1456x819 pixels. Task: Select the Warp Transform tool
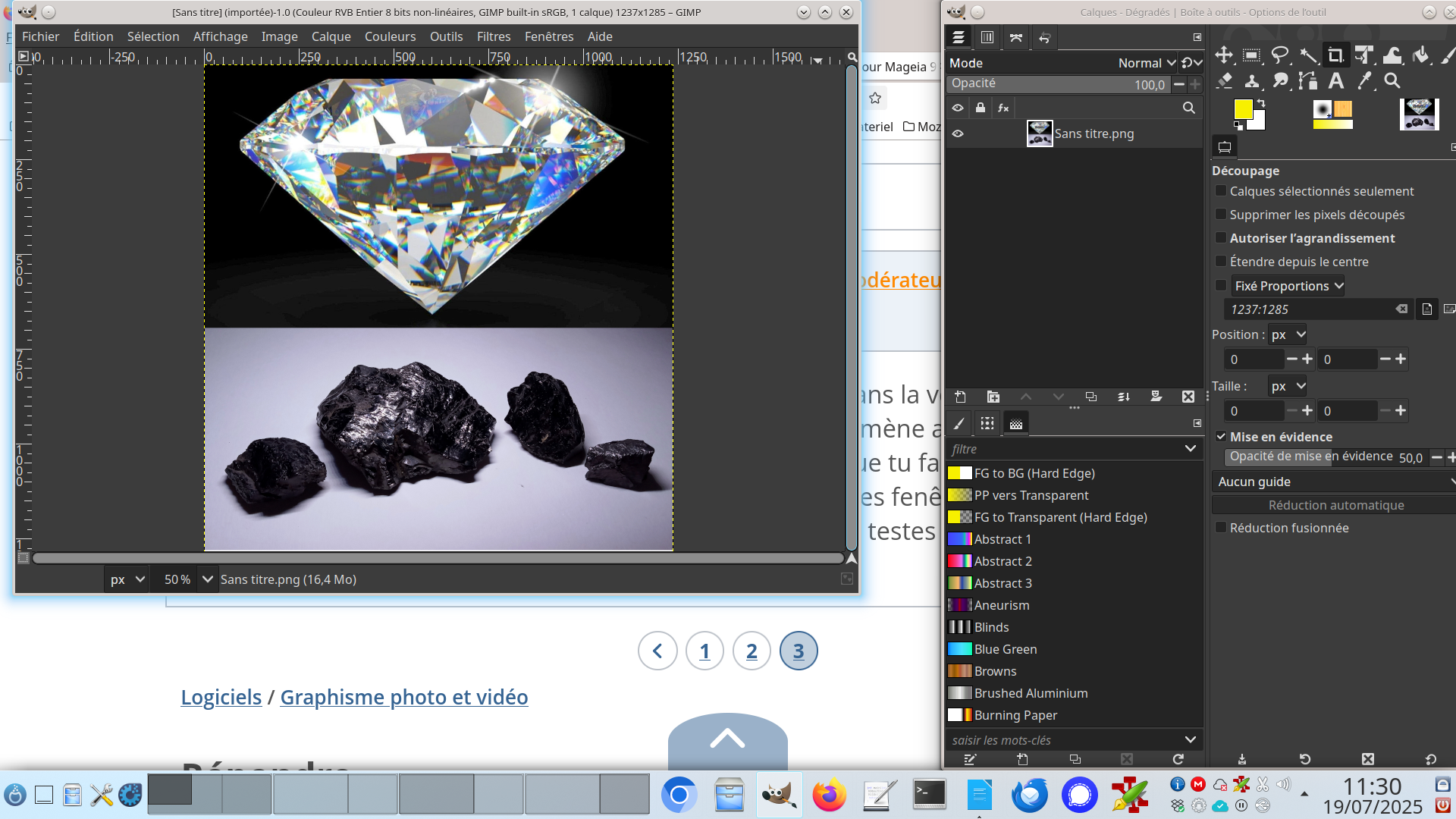[1392, 55]
